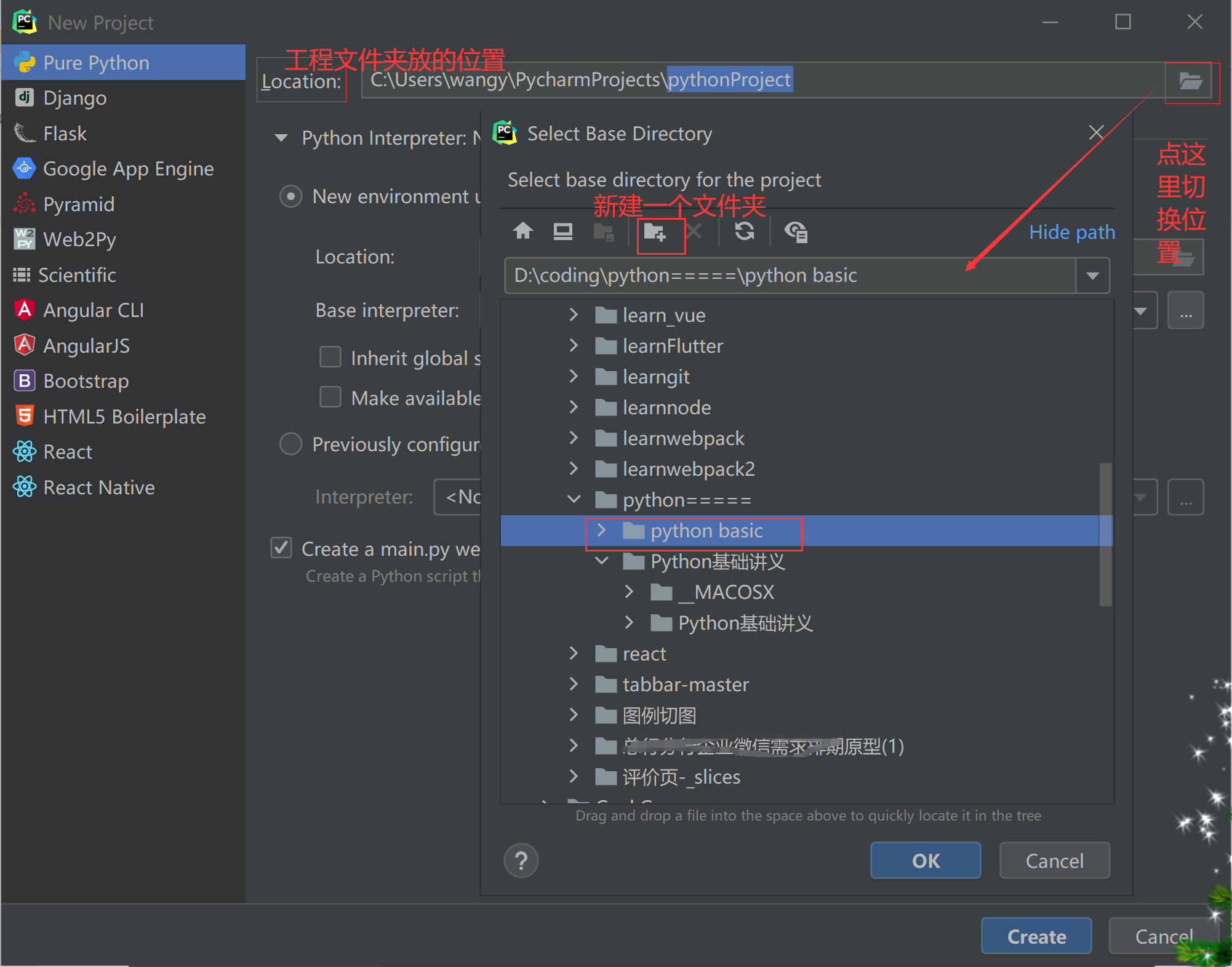This screenshot has width=1232, height=967.
Task: Select React Native project type
Action: click(x=123, y=487)
